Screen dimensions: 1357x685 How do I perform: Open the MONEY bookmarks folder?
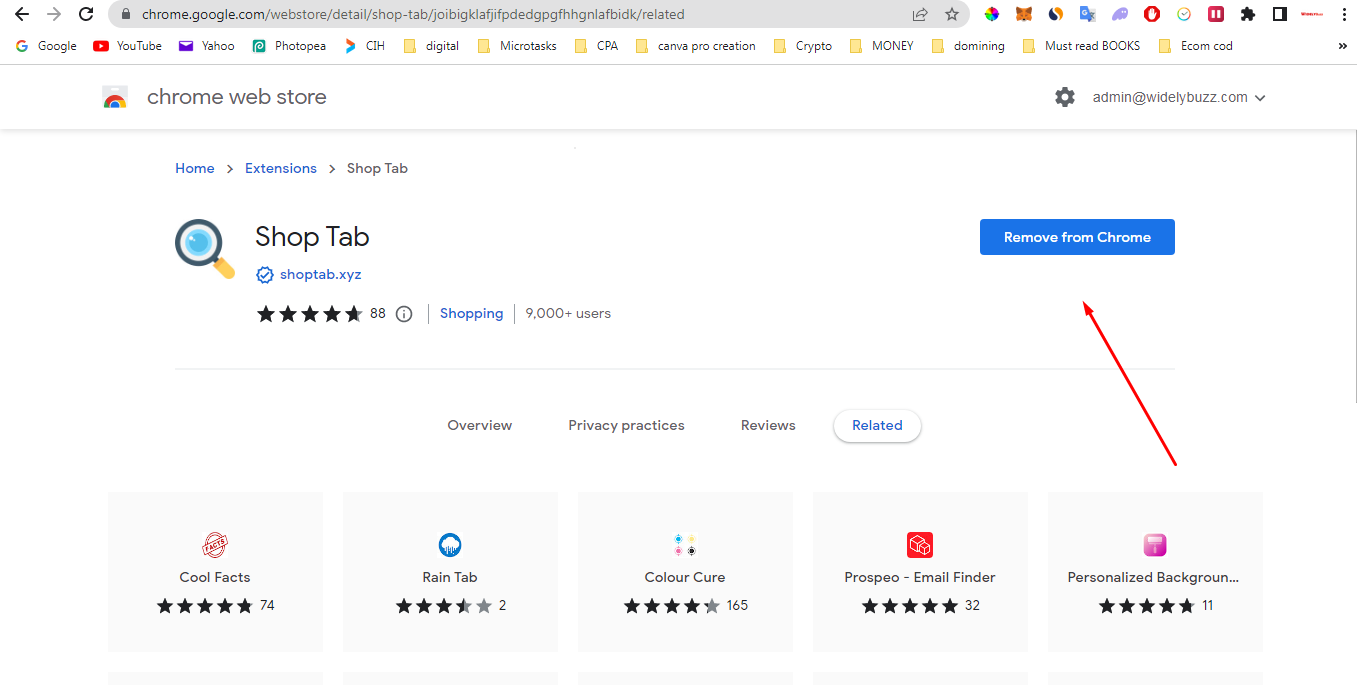coord(881,46)
